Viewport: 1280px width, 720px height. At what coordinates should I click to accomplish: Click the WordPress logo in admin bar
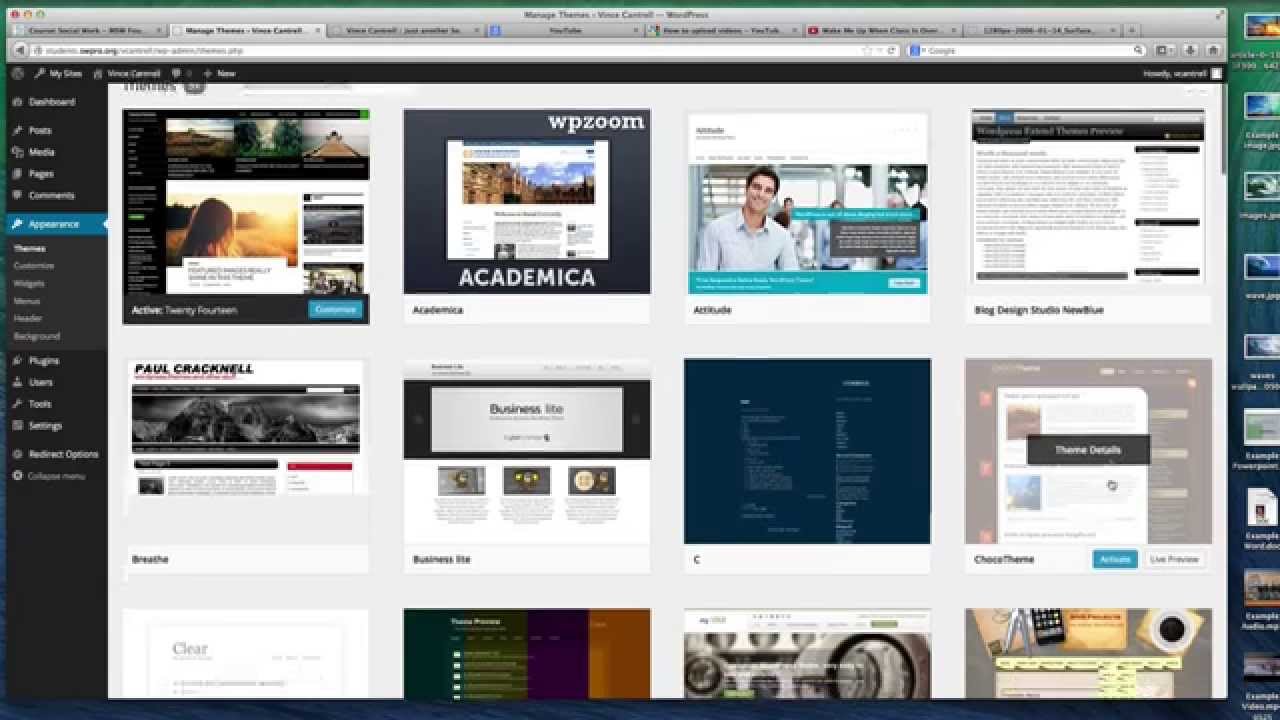coord(18,73)
